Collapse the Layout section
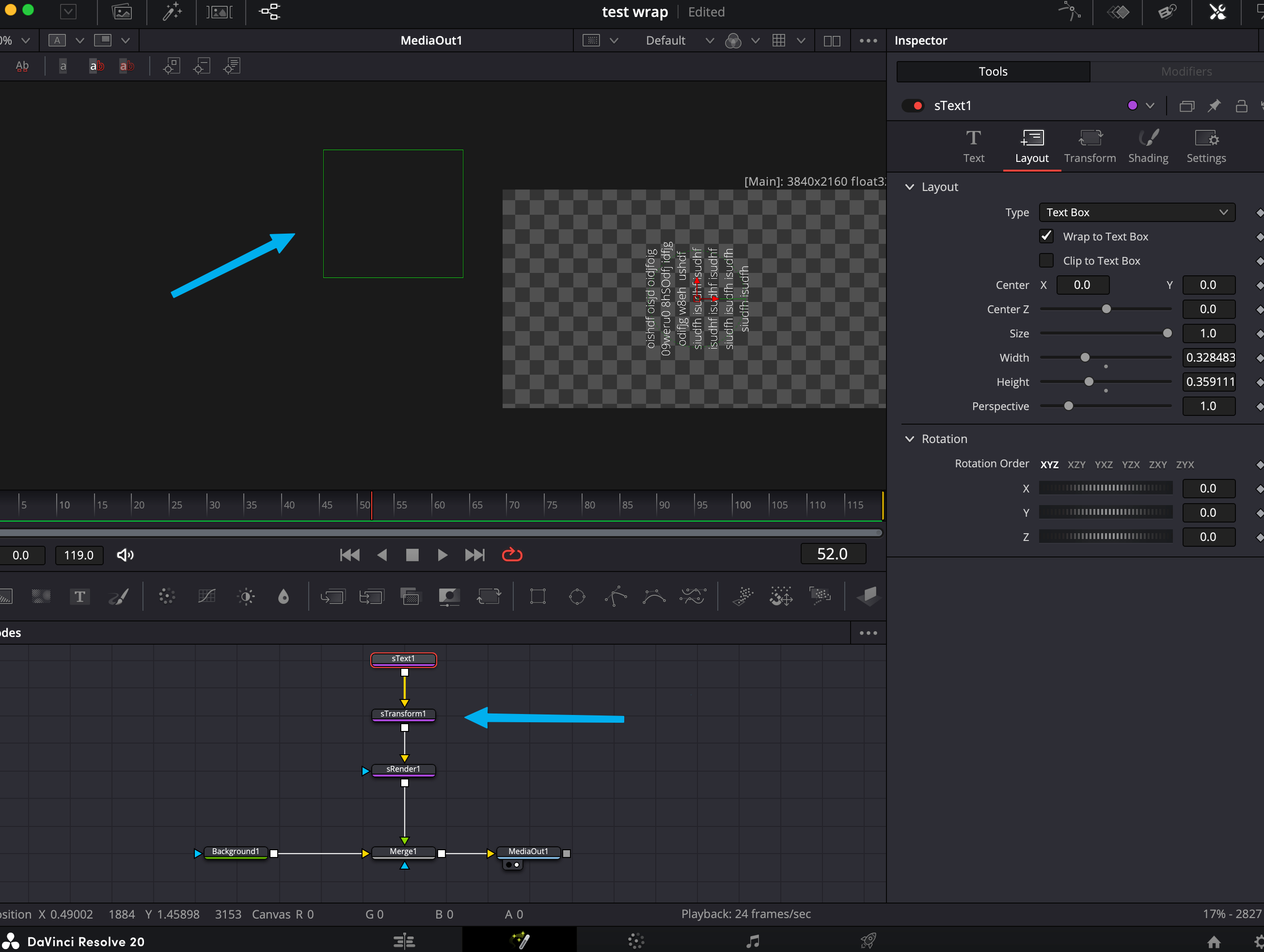The image size is (1264, 952). point(909,187)
